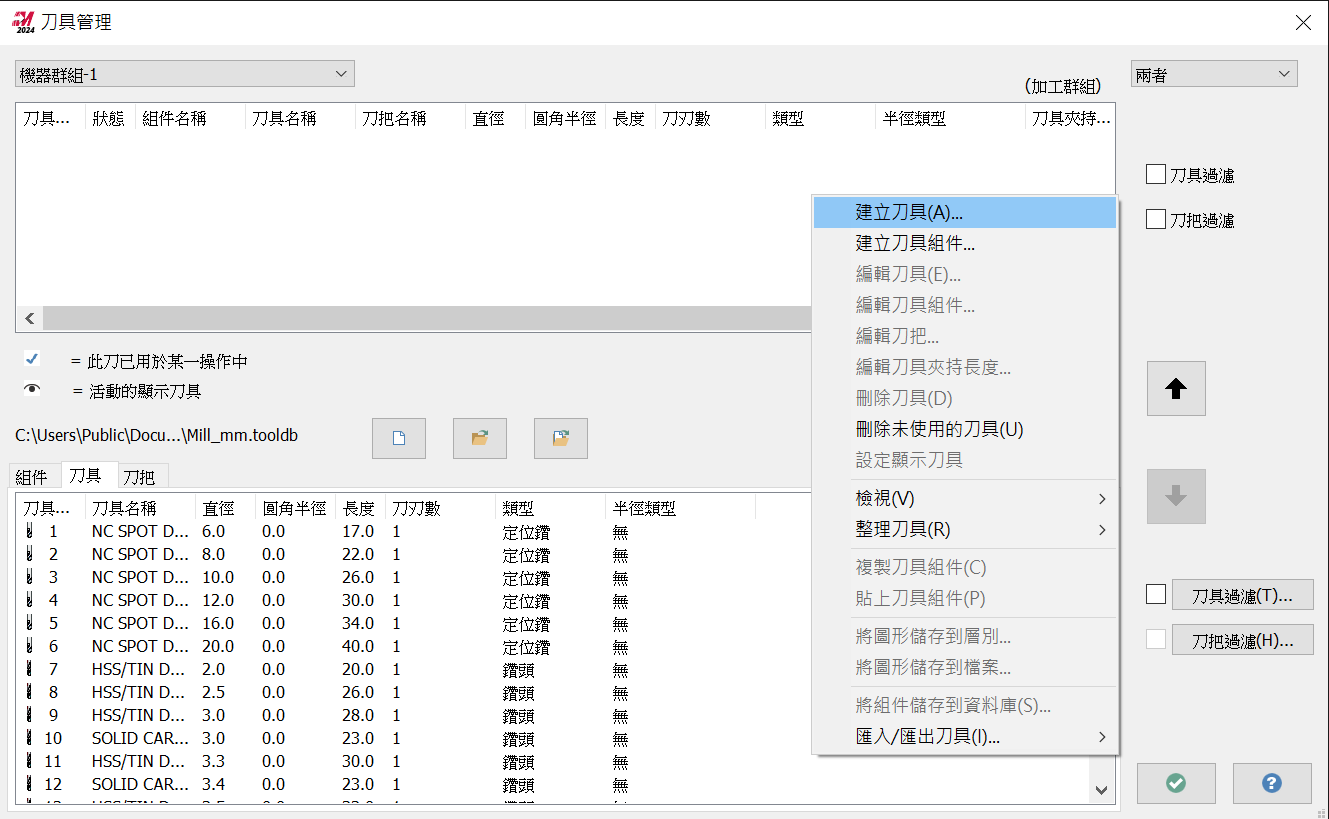The height and width of the screenshot is (819, 1329).
Task: Click the drill icon in tool row 8
Action: (30, 693)
